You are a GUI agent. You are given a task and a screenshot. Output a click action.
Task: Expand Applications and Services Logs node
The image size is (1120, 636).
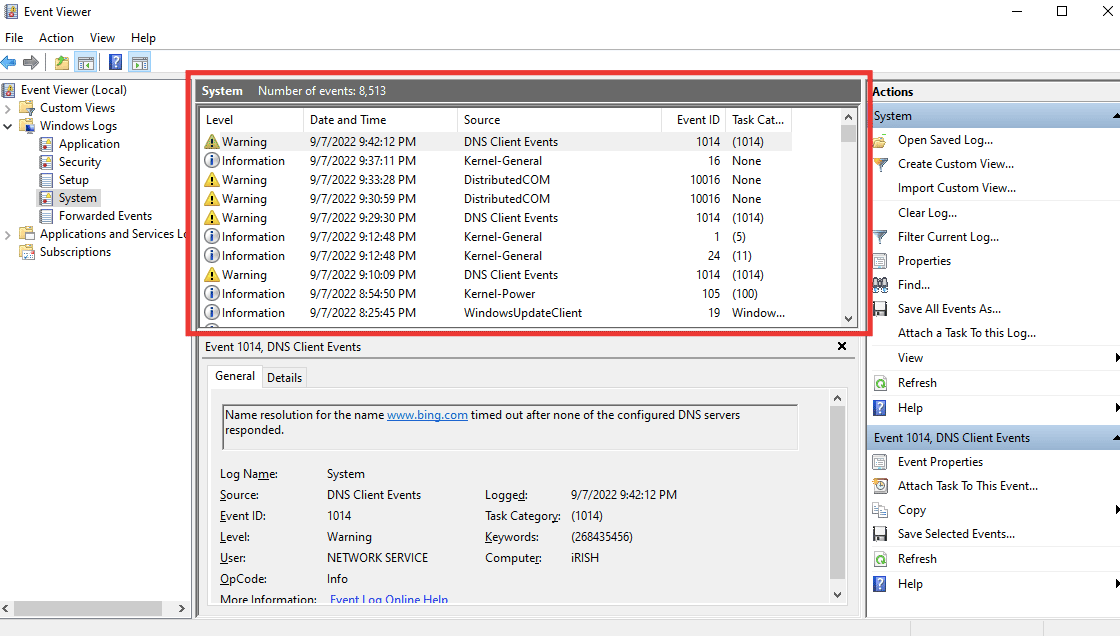pyautogui.click(x=8, y=234)
